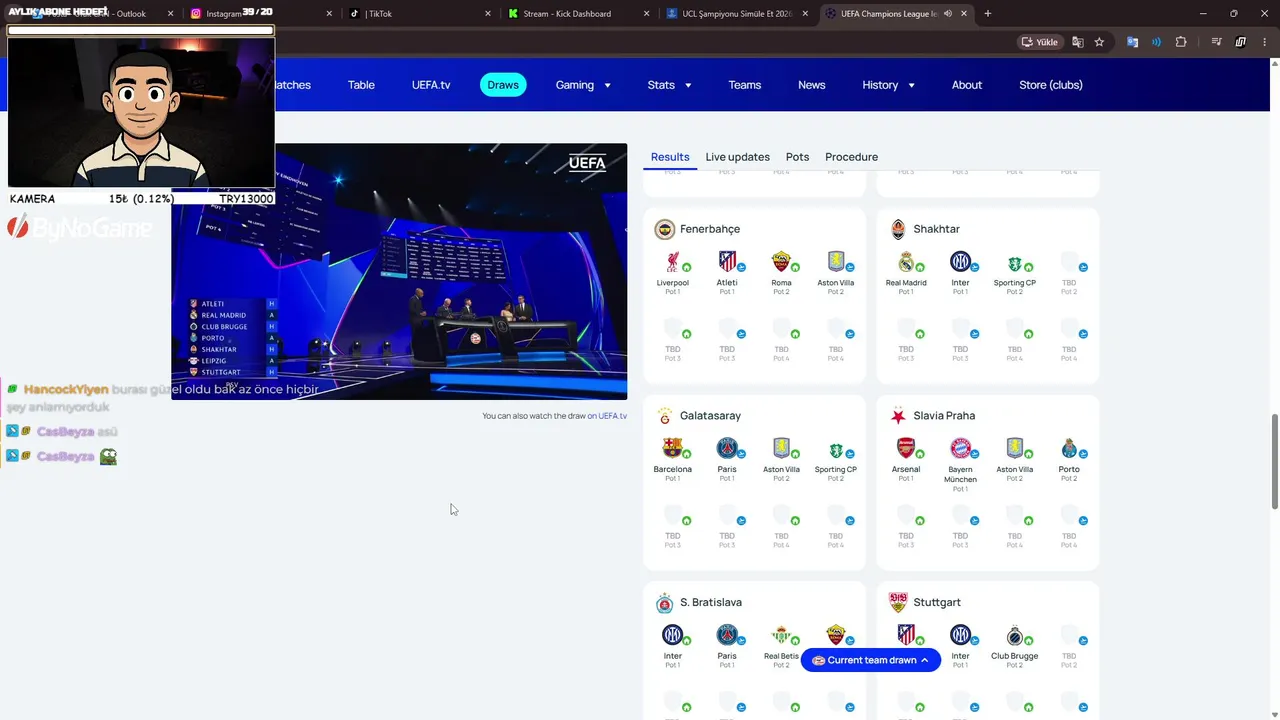Click the 'Slavia Praha' card title

click(944, 416)
